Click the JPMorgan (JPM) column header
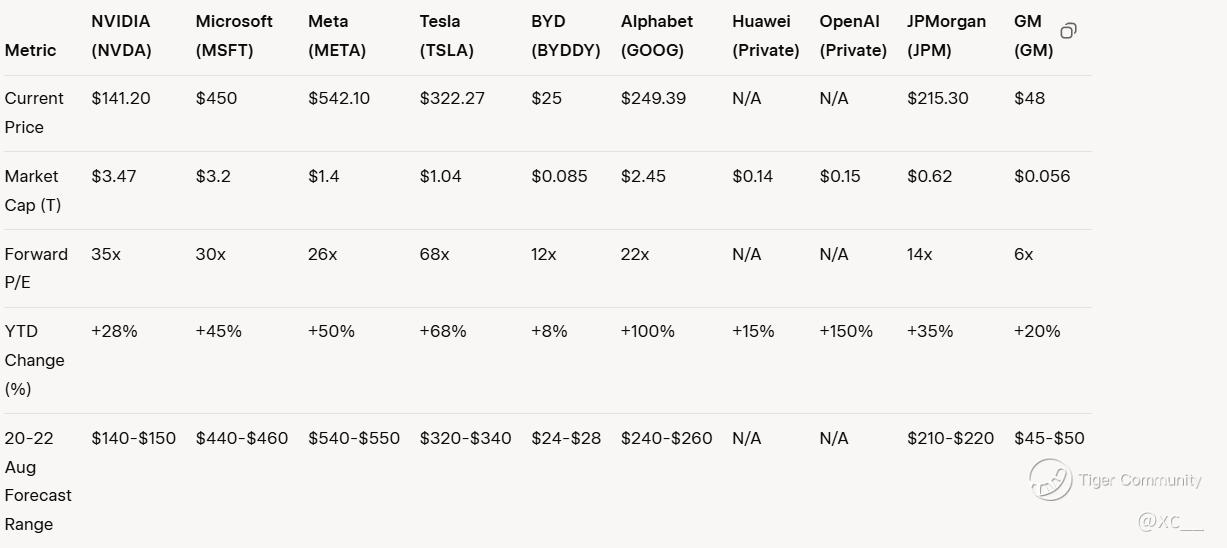1227x548 pixels. pos(946,36)
